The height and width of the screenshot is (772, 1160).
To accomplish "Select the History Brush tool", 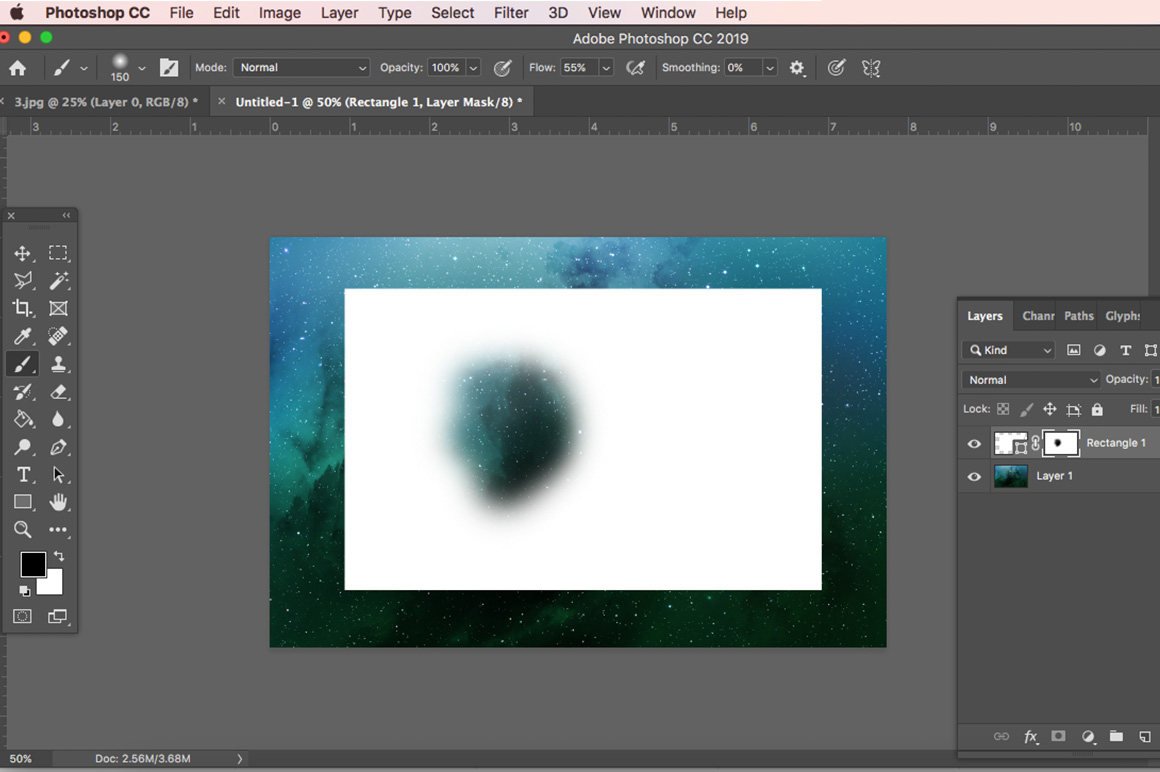I will [22, 392].
